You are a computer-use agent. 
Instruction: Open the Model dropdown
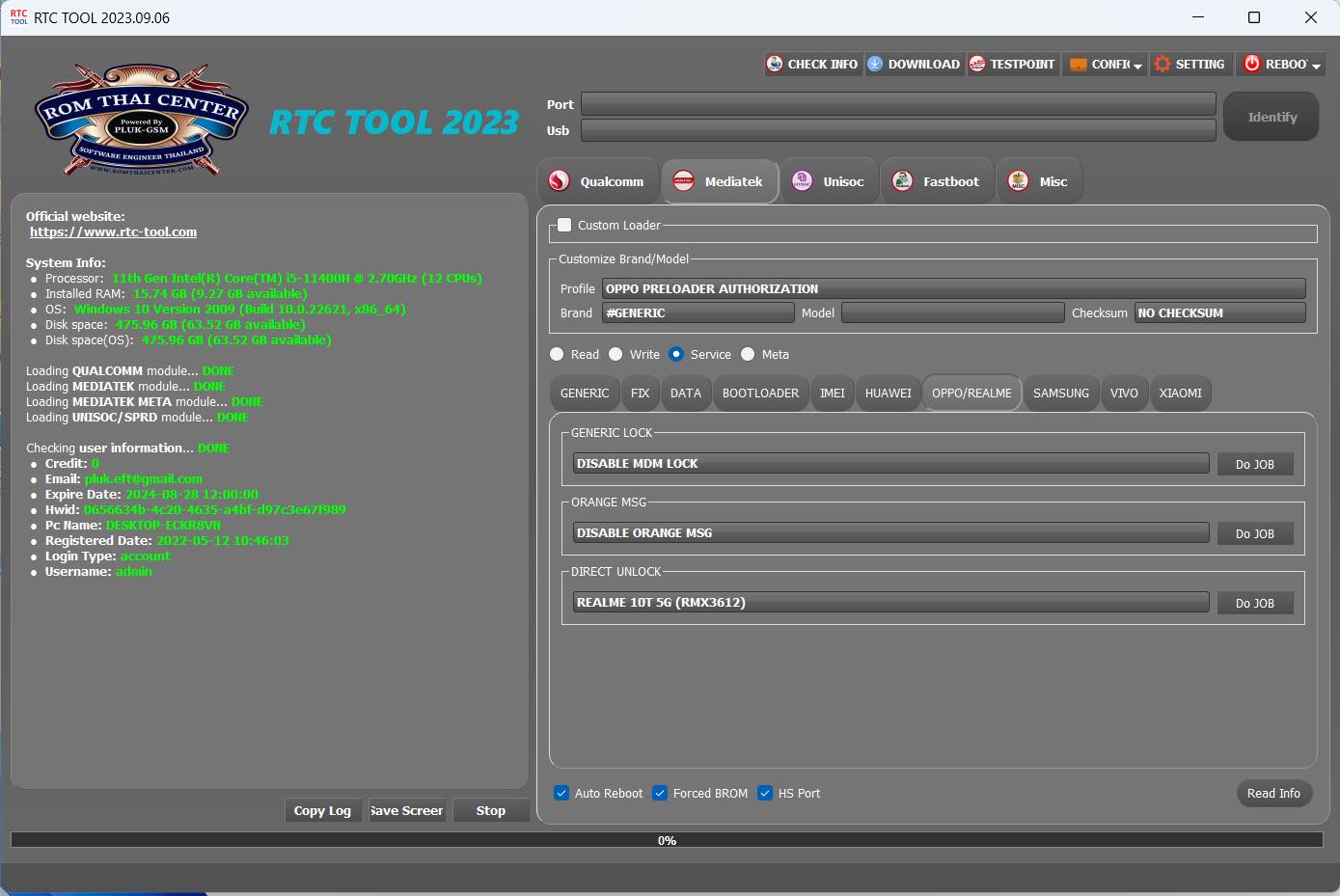click(953, 312)
